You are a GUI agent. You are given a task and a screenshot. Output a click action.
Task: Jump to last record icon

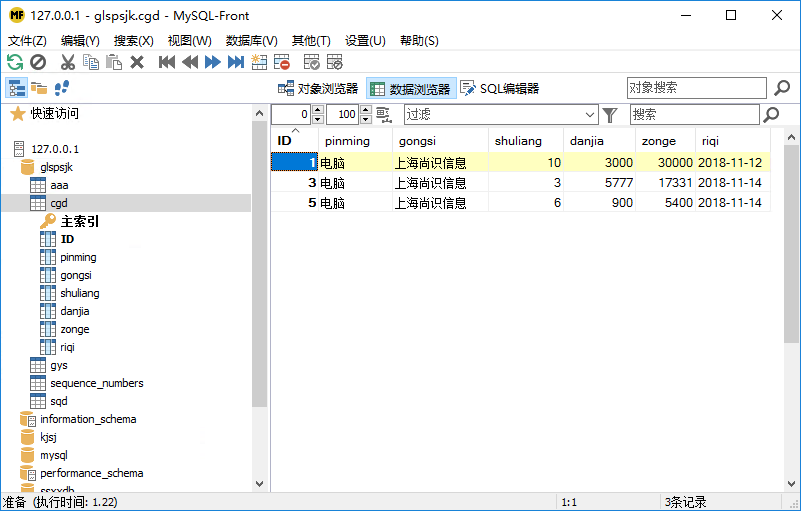coord(235,62)
